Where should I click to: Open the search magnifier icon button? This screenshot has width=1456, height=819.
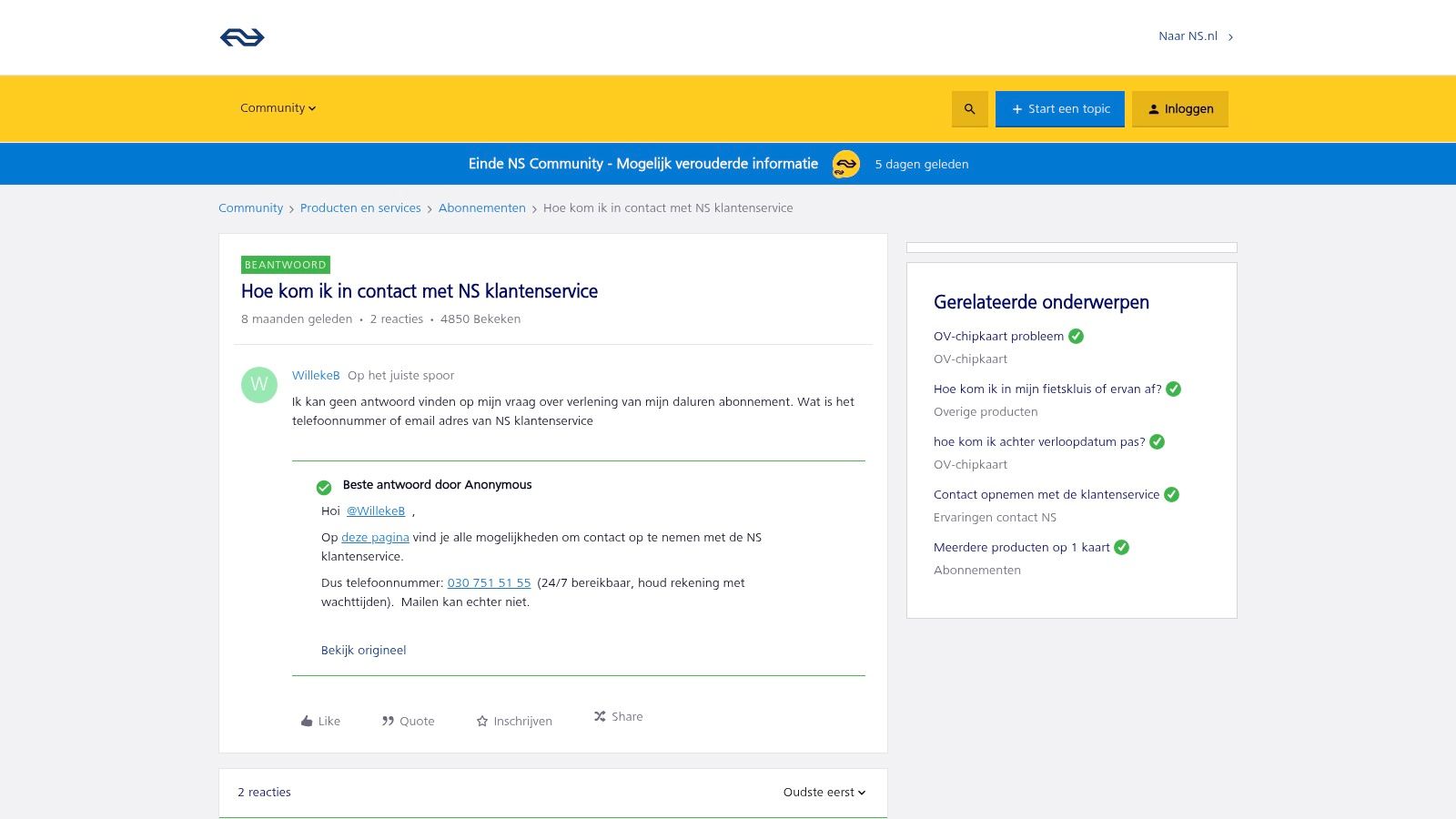click(x=969, y=109)
